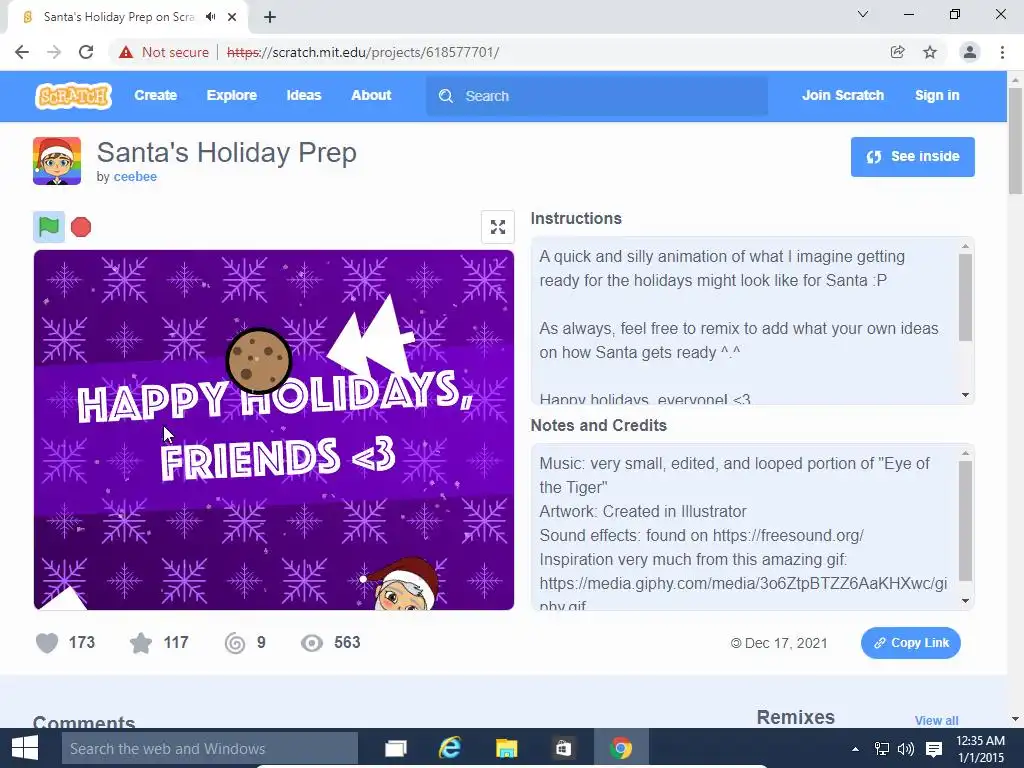Viewport: 1024px width, 768px height.
Task: Click the Notes and Credits scrollbar thumb
Action: coord(965,520)
